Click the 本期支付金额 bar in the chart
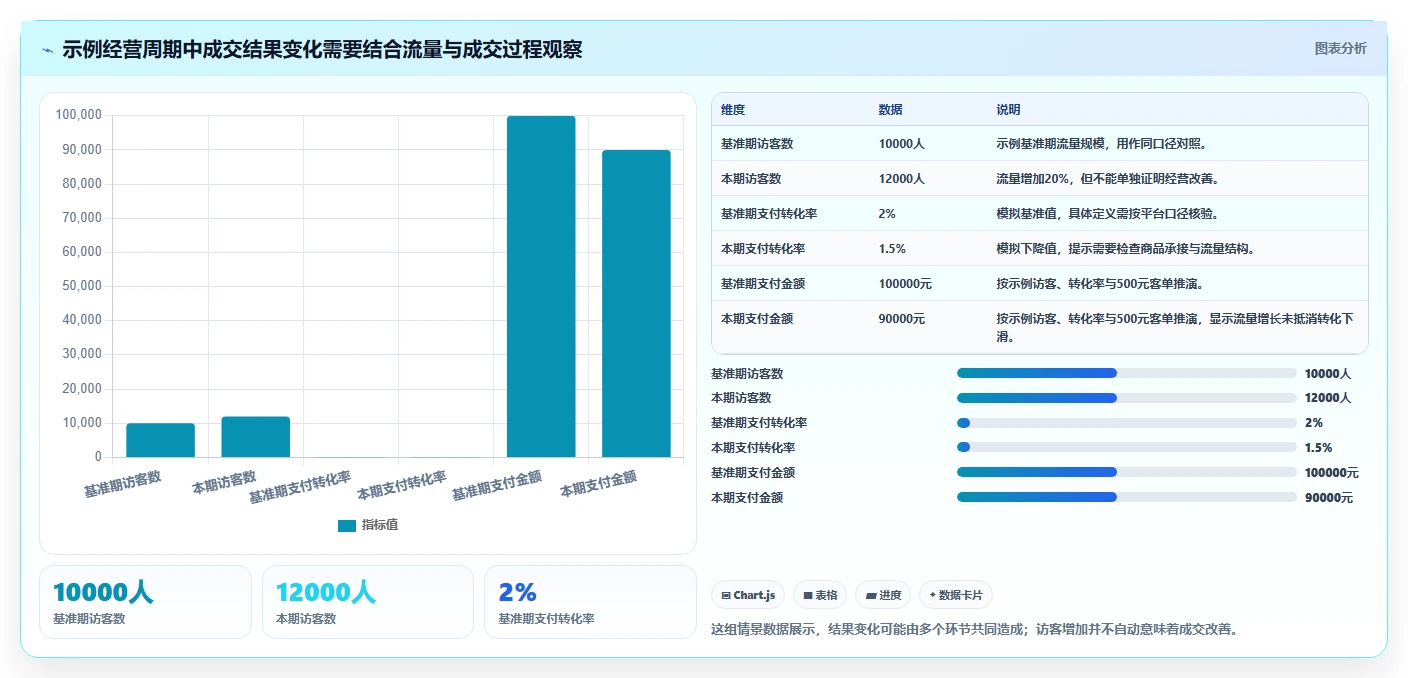1408x678 pixels. 636,303
